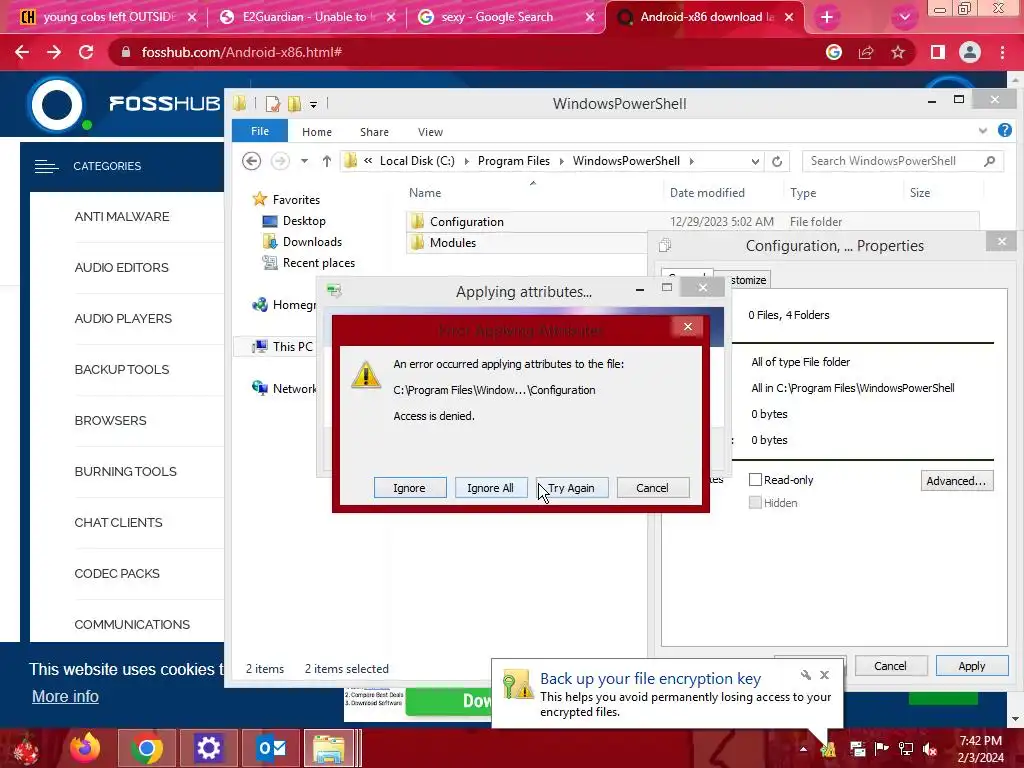Open Customize Quick Access Toolbar dropdown
This screenshot has height=768, width=1024.
[313, 104]
